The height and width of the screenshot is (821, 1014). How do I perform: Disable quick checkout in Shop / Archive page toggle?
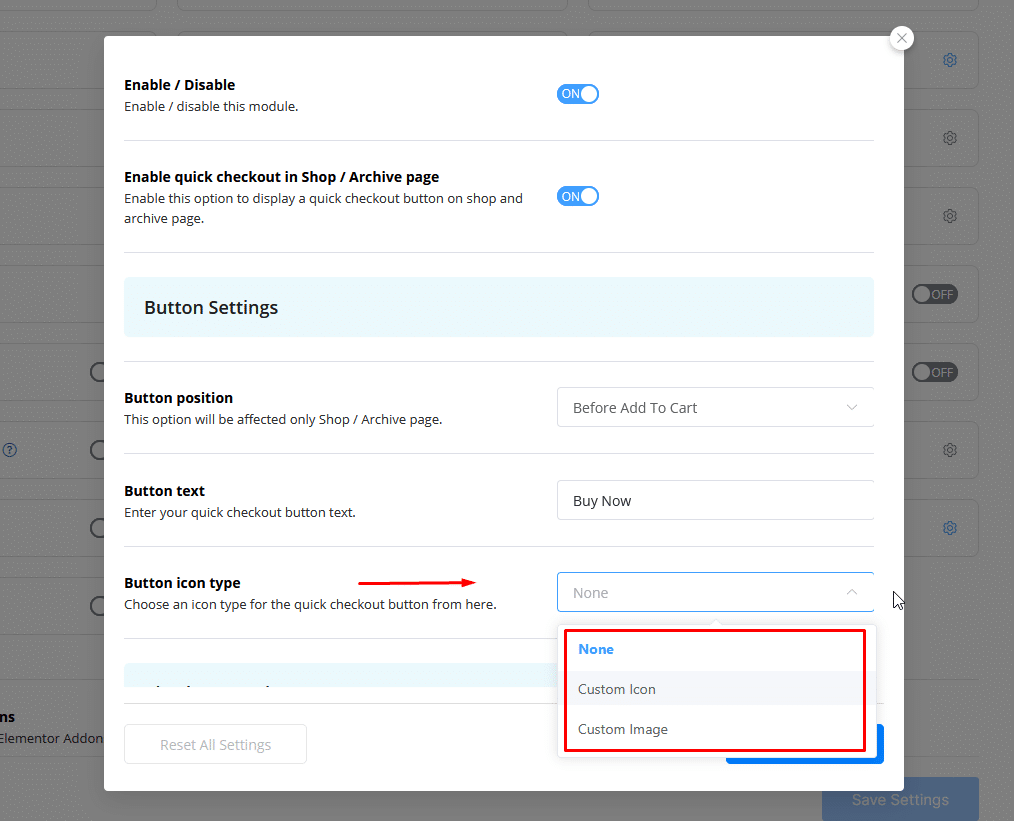578,196
